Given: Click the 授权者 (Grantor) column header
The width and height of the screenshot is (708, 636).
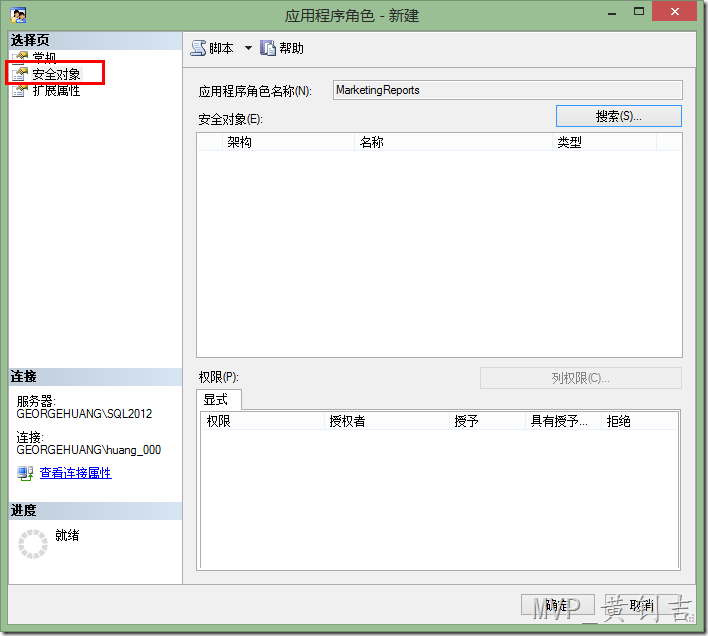Looking at the screenshot, I should pos(387,421).
